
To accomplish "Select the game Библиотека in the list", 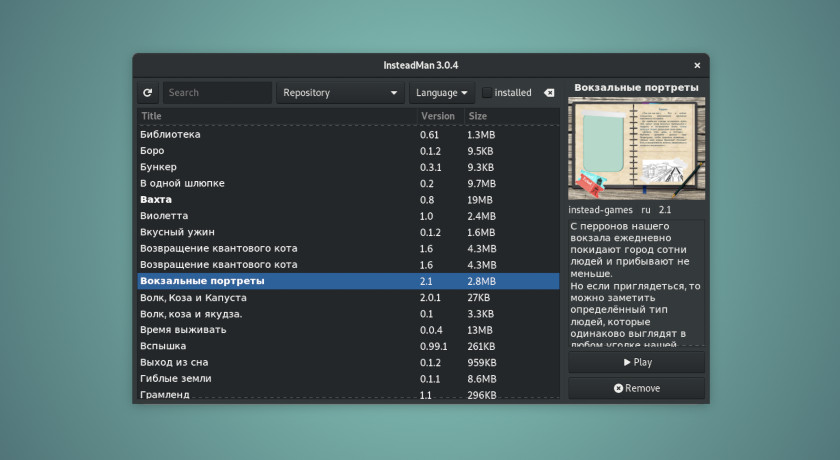I will click(171, 134).
